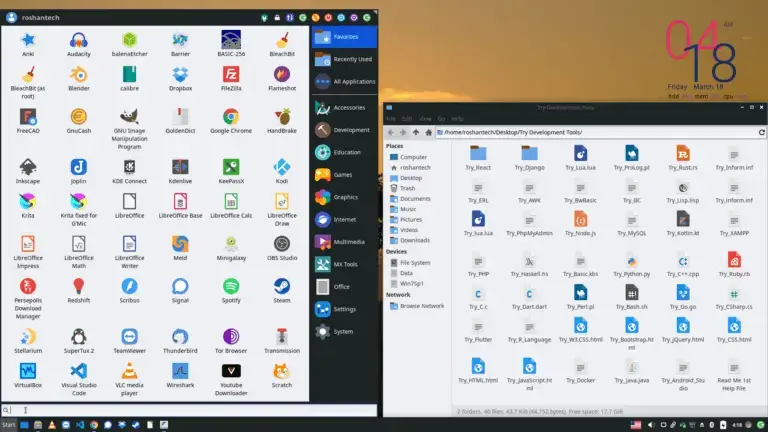
Task: Launch Tor Browser
Action: (x=231, y=341)
